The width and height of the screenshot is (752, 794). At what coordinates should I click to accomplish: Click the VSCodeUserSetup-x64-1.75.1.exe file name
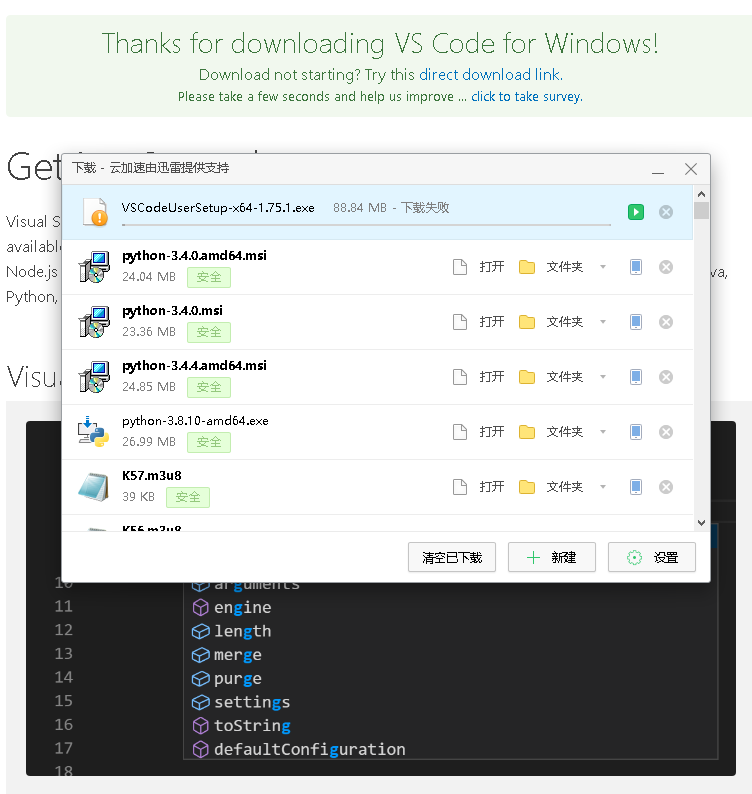pos(218,208)
